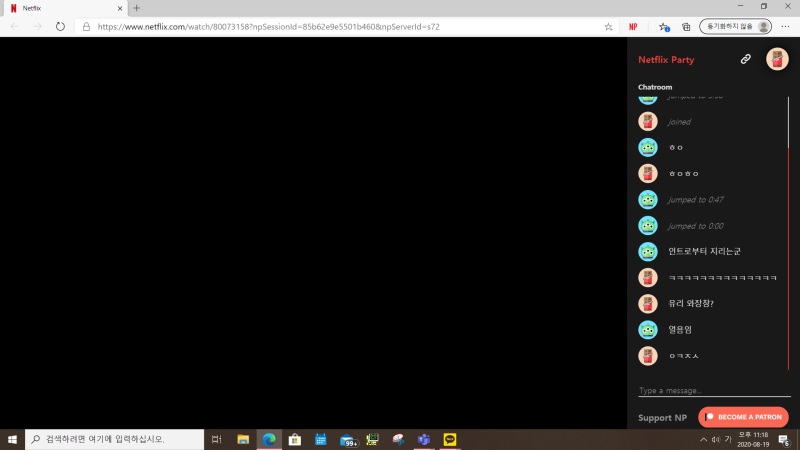800x450 pixels.
Task: Focus the Type a message field
Action: [714, 390]
